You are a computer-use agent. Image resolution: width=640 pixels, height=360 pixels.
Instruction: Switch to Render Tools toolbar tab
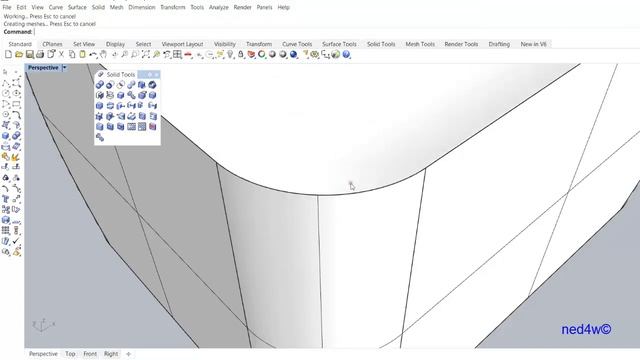(x=461, y=44)
